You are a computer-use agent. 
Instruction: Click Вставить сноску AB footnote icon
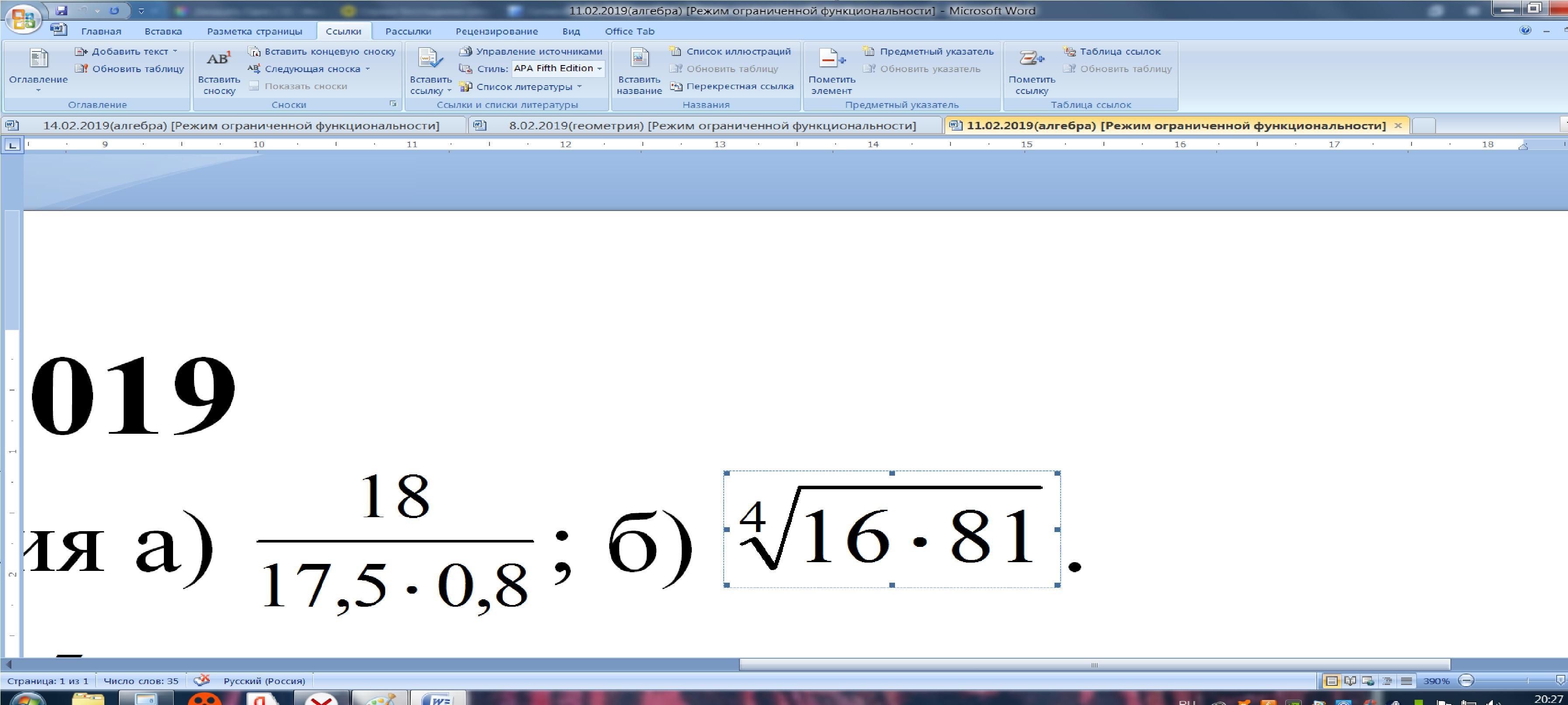pyautogui.click(x=219, y=59)
